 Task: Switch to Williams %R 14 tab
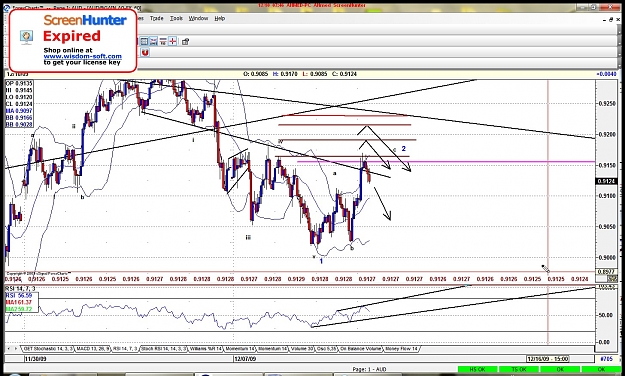[205, 348]
